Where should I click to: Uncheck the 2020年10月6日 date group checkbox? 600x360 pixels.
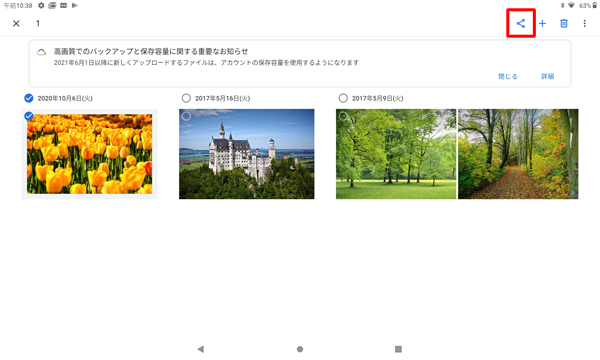click(x=29, y=98)
